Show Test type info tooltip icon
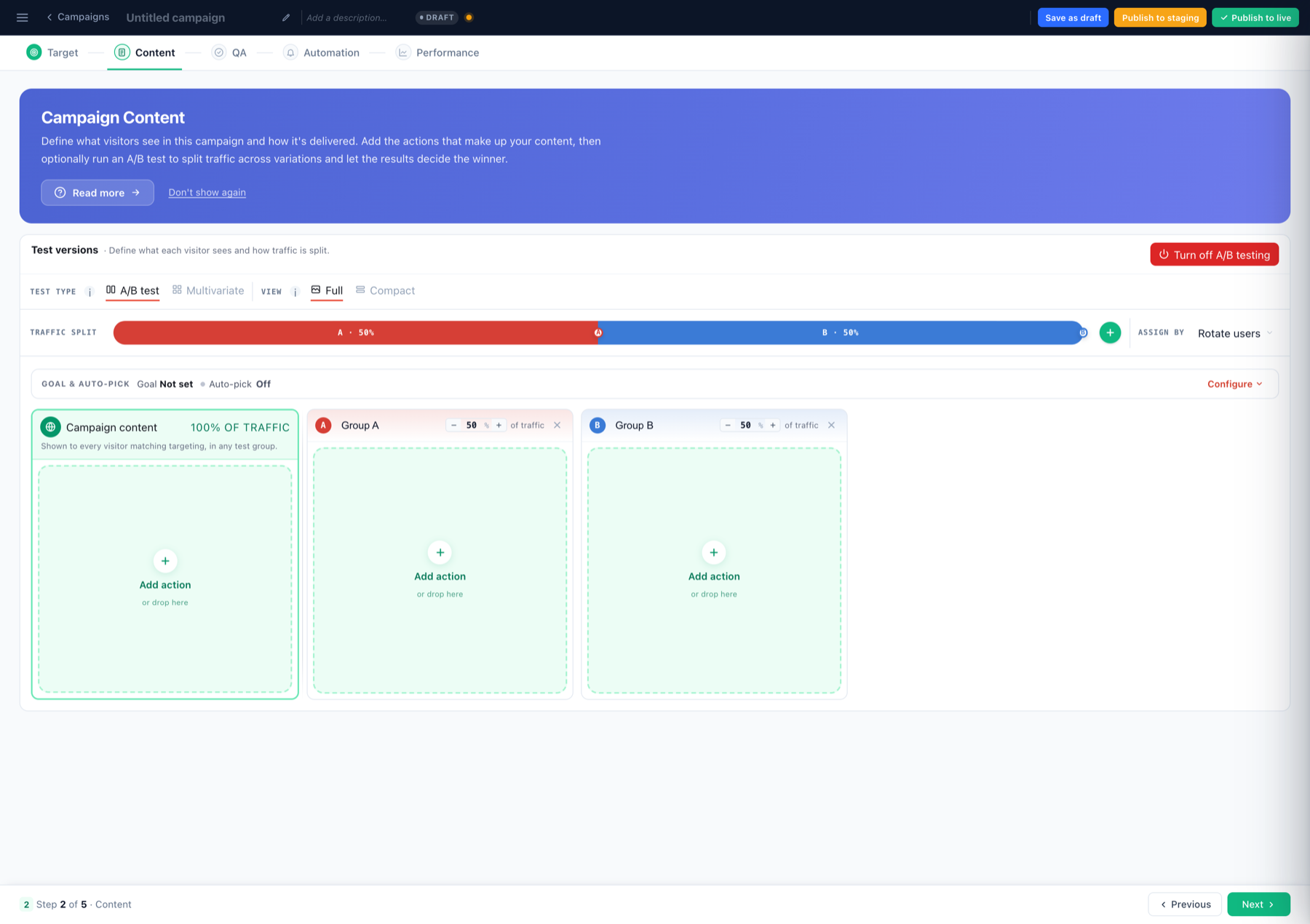 (x=90, y=292)
